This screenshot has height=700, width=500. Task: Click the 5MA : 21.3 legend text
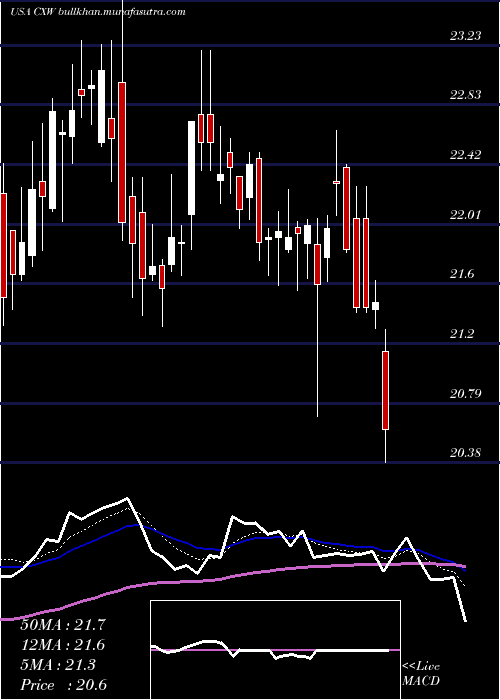pyautogui.click(x=58, y=665)
